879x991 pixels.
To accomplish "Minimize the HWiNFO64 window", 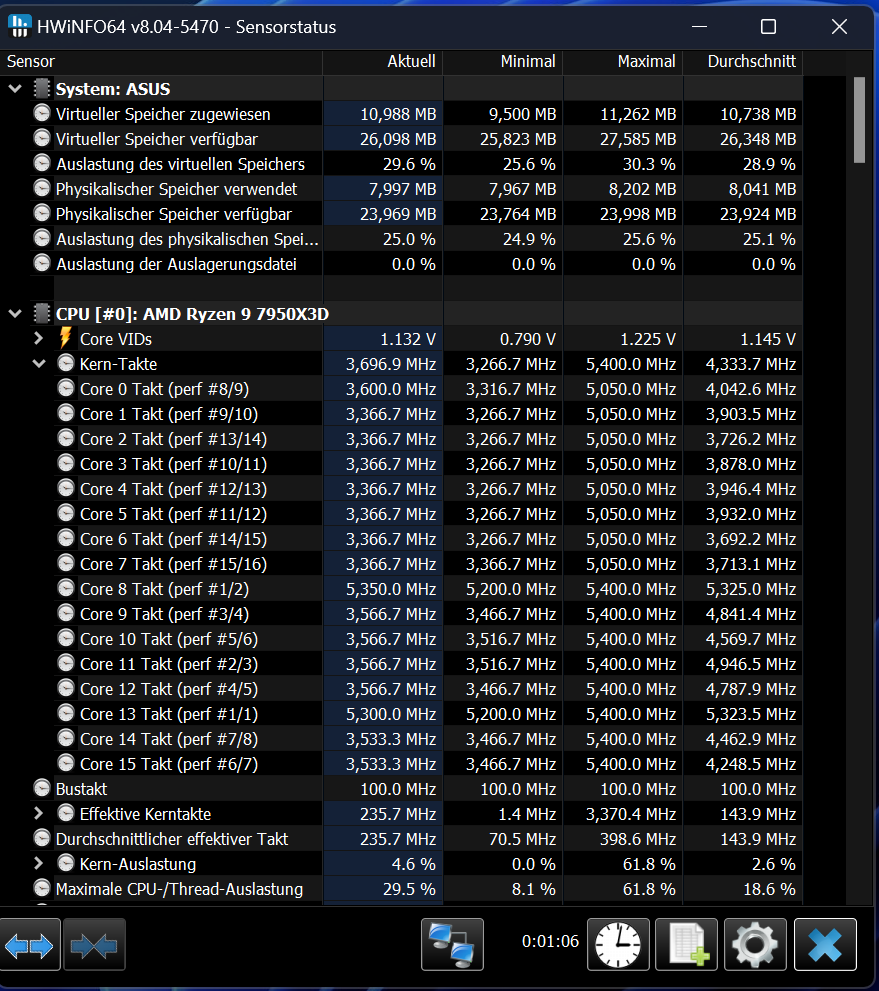I will tap(699, 27).
